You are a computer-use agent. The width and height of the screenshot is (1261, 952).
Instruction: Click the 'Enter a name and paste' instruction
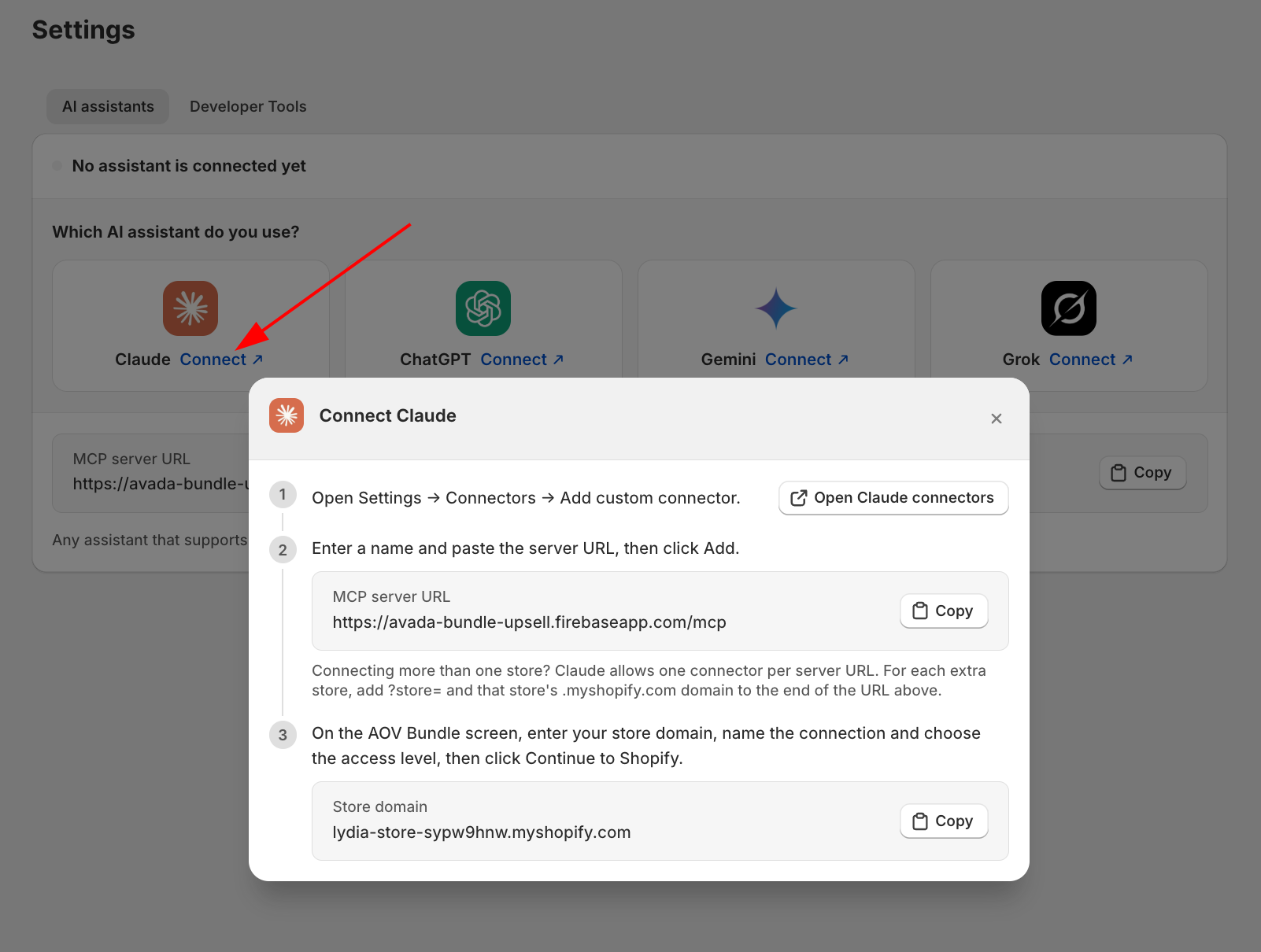pos(525,548)
